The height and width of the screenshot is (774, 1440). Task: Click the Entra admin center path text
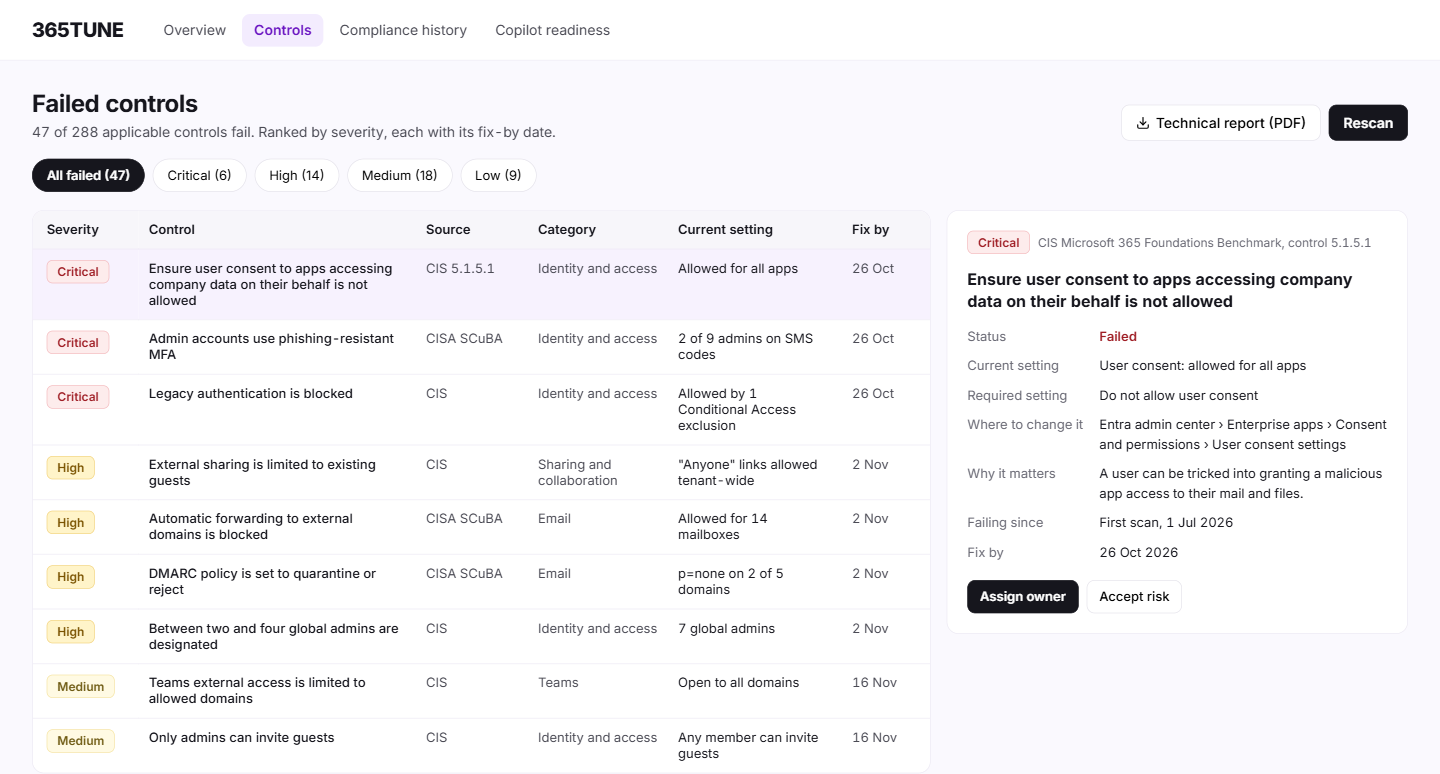click(x=1243, y=435)
